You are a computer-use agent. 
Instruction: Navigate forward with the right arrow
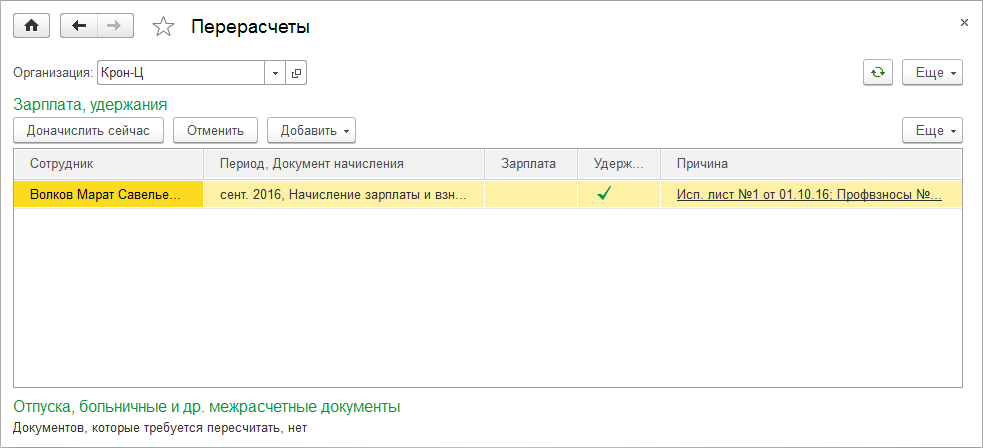tap(115, 26)
